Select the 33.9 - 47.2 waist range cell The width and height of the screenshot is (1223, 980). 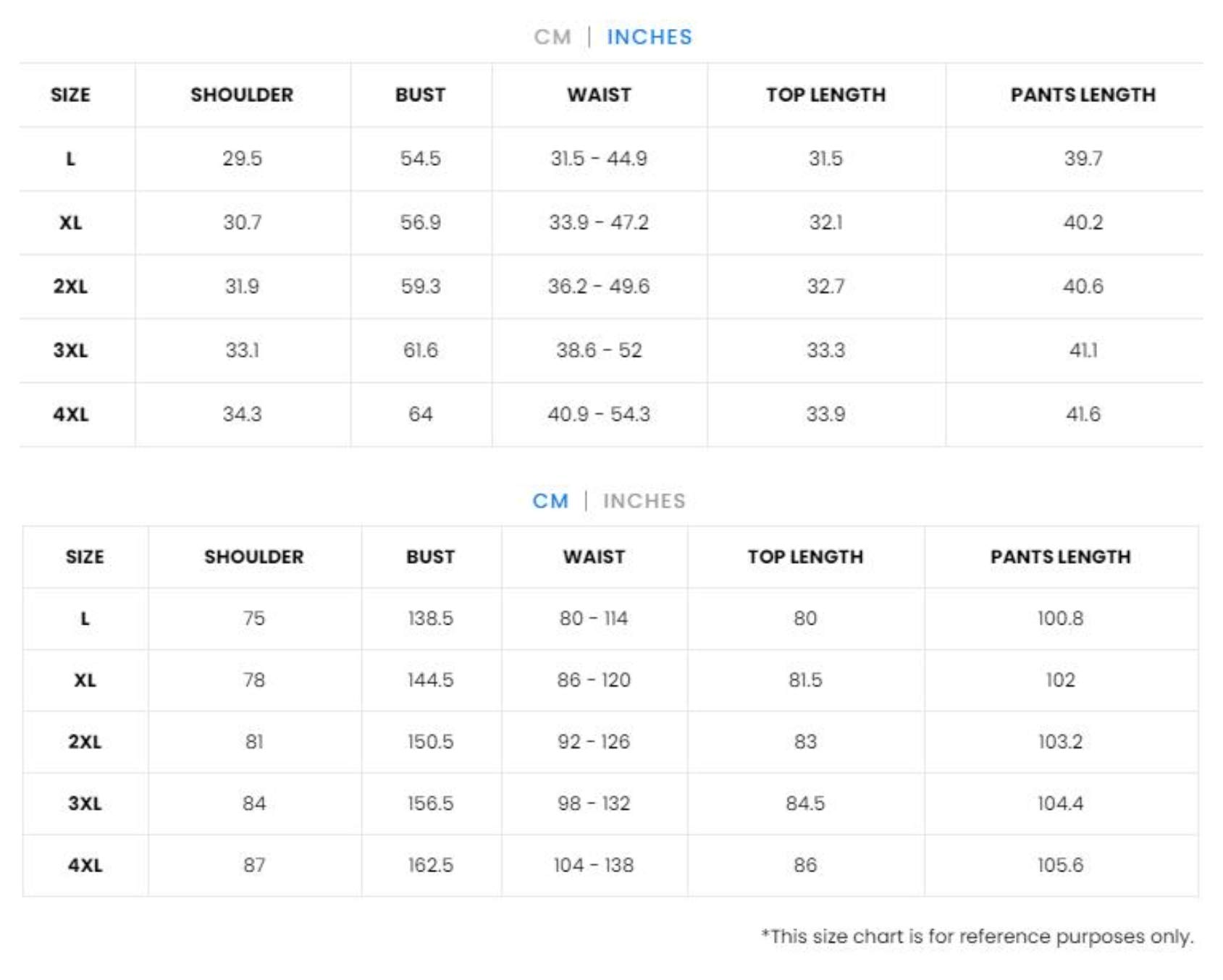[x=599, y=222]
